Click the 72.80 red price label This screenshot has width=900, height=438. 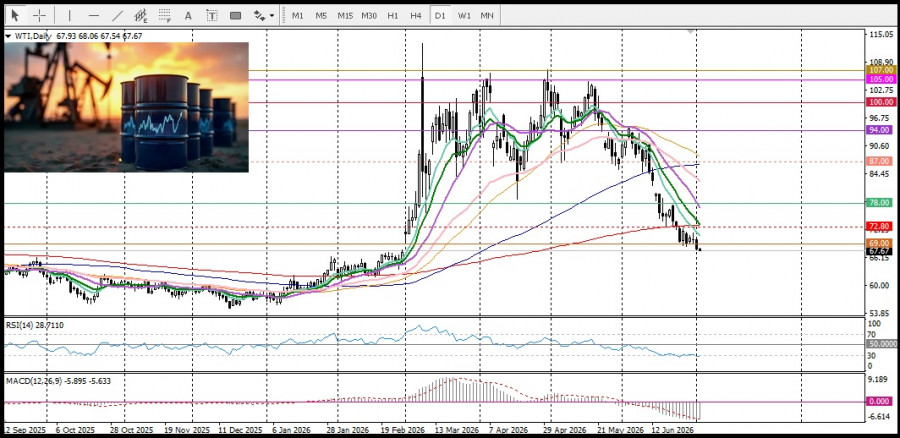881,226
